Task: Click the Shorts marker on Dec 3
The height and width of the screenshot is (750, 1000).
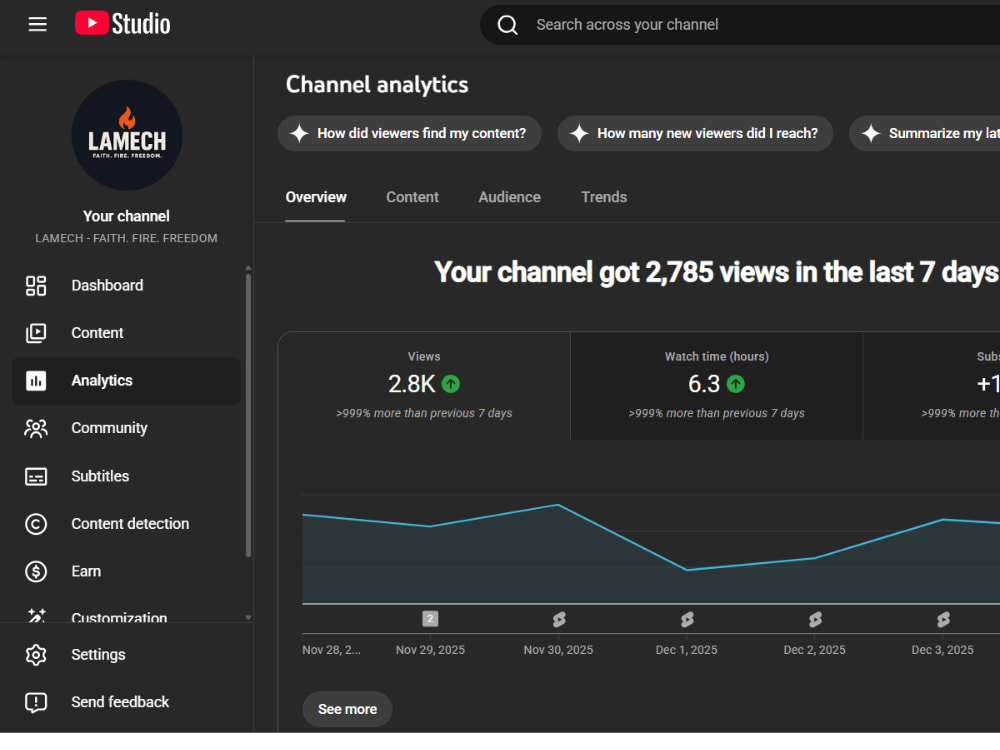Action: point(943,619)
